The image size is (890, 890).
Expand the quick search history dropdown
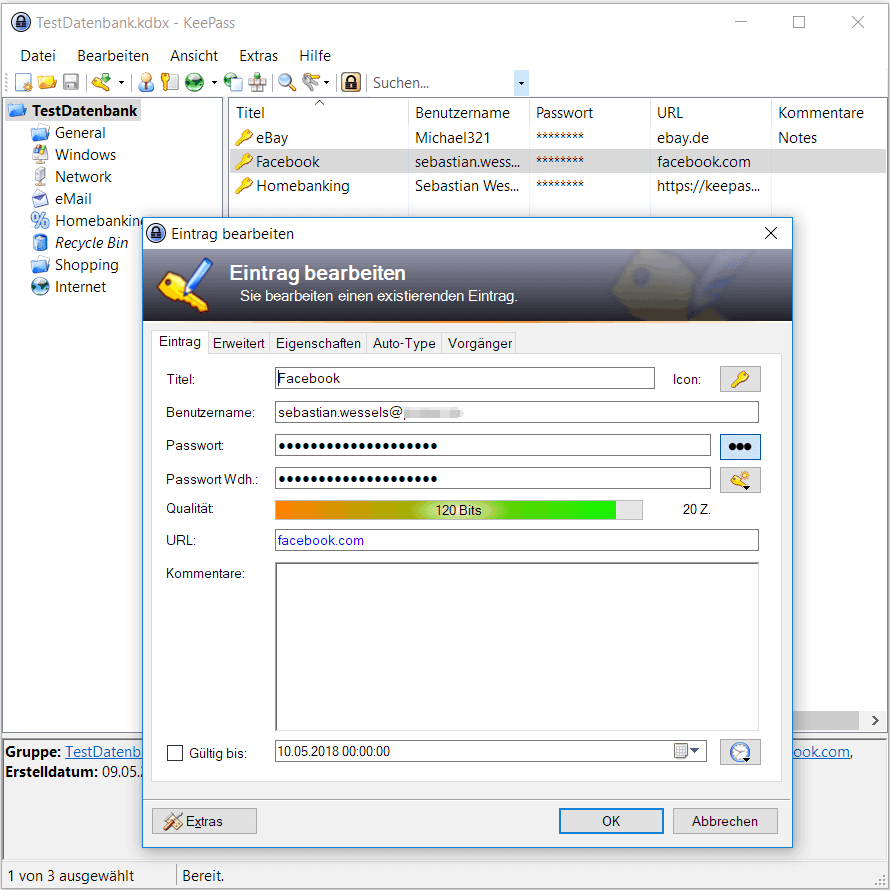coord(521,83)
